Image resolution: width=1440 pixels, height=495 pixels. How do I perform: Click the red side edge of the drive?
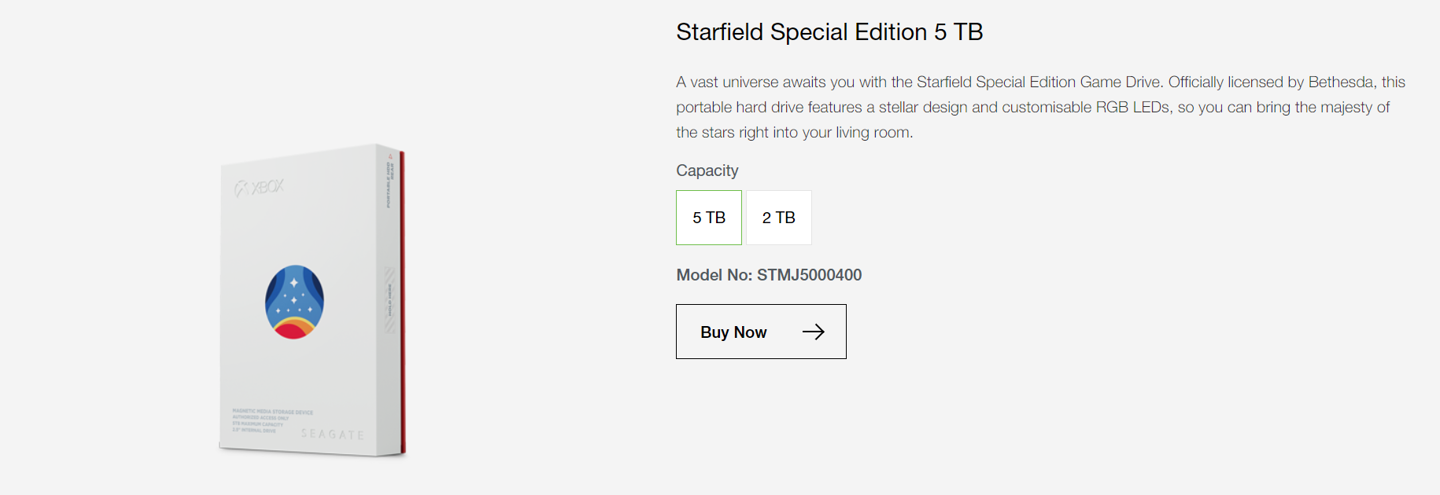pos(403,300)
